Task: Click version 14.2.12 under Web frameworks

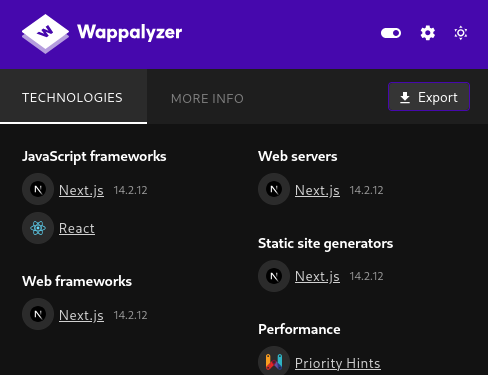Action: pyautogui.click(x=130, y=315)
